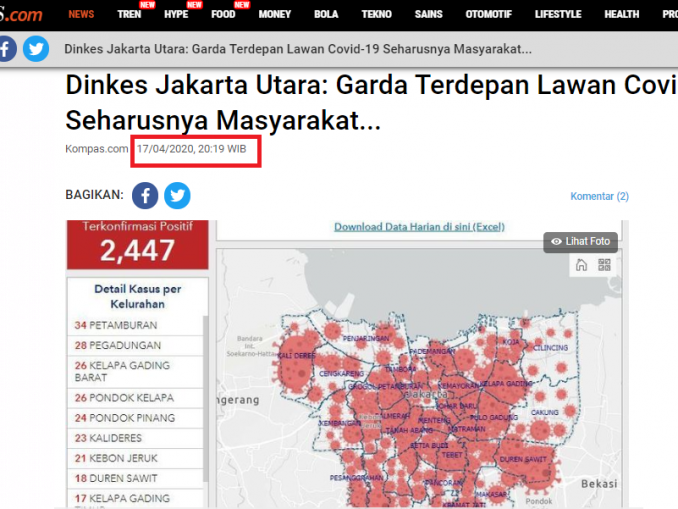The image size is (678, 509).
Task: Click the KELAPA GADING map label
Action: coord(506,384)
